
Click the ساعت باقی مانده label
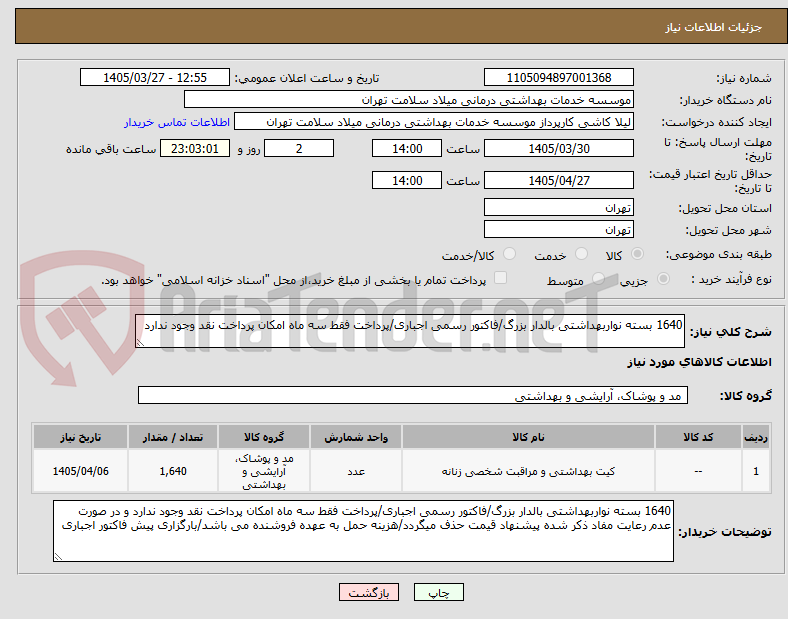coord(111,149)
